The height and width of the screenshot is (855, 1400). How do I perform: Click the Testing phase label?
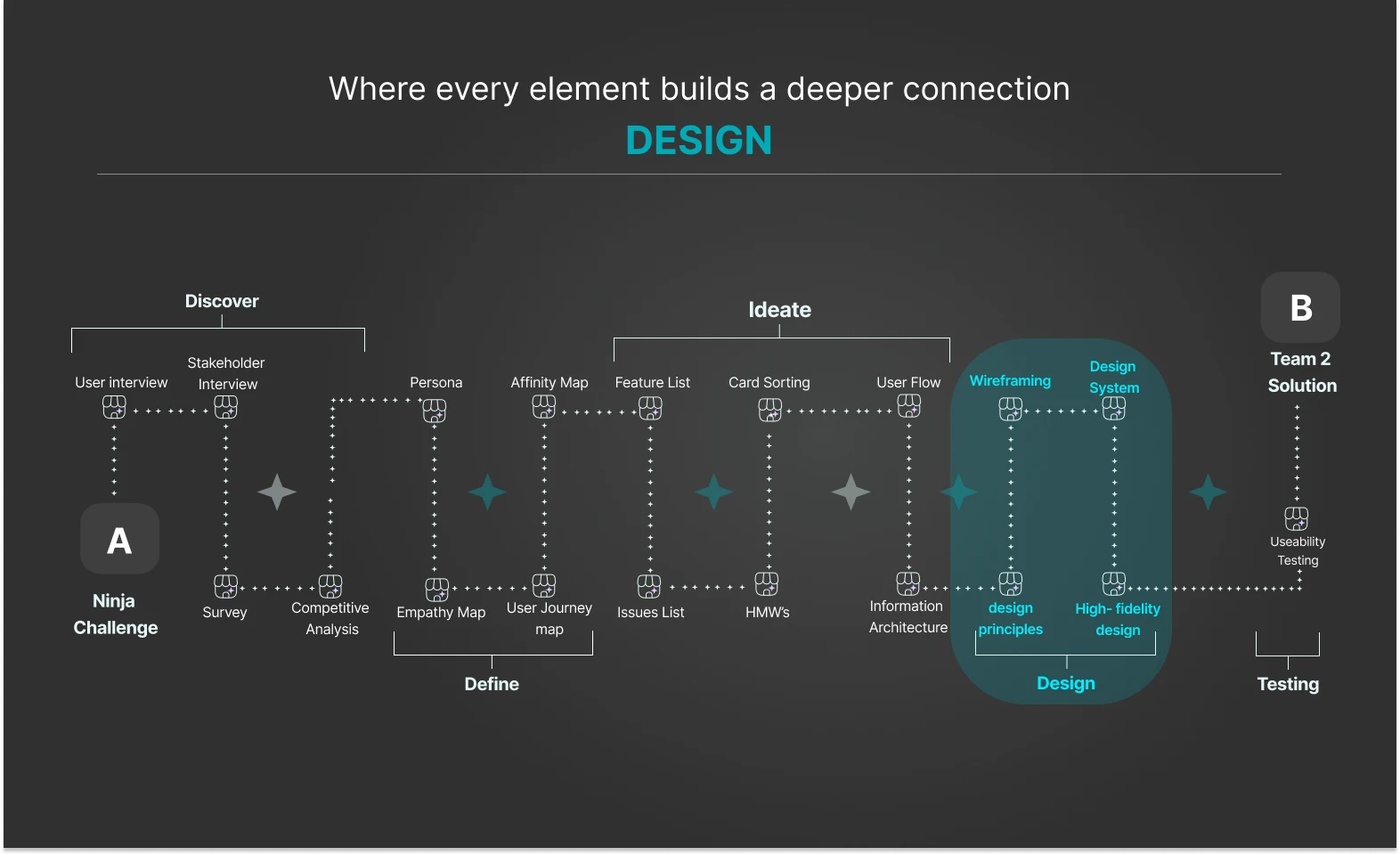1288,684
